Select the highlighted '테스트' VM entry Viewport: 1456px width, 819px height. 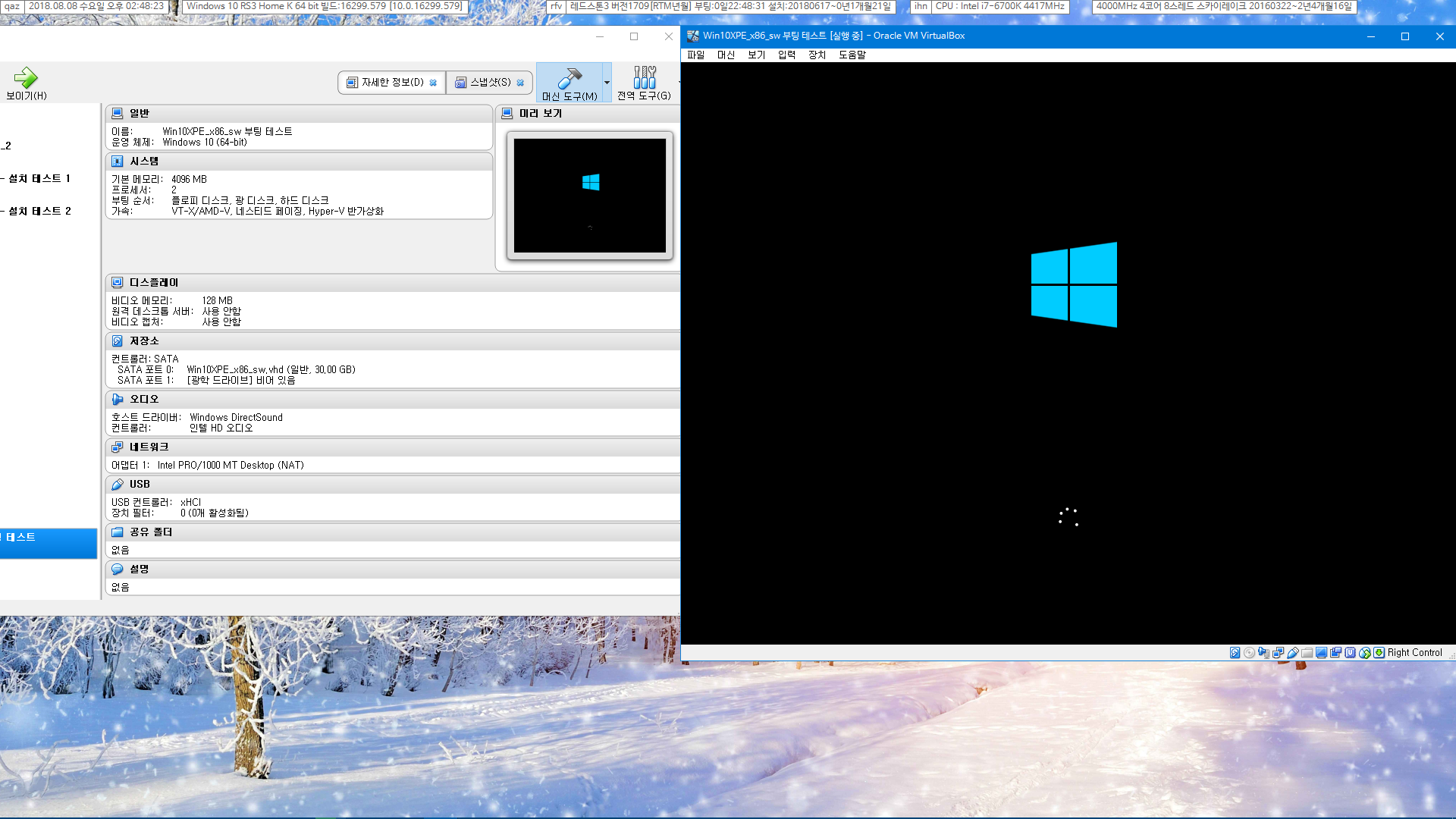(x=49, y=543)
